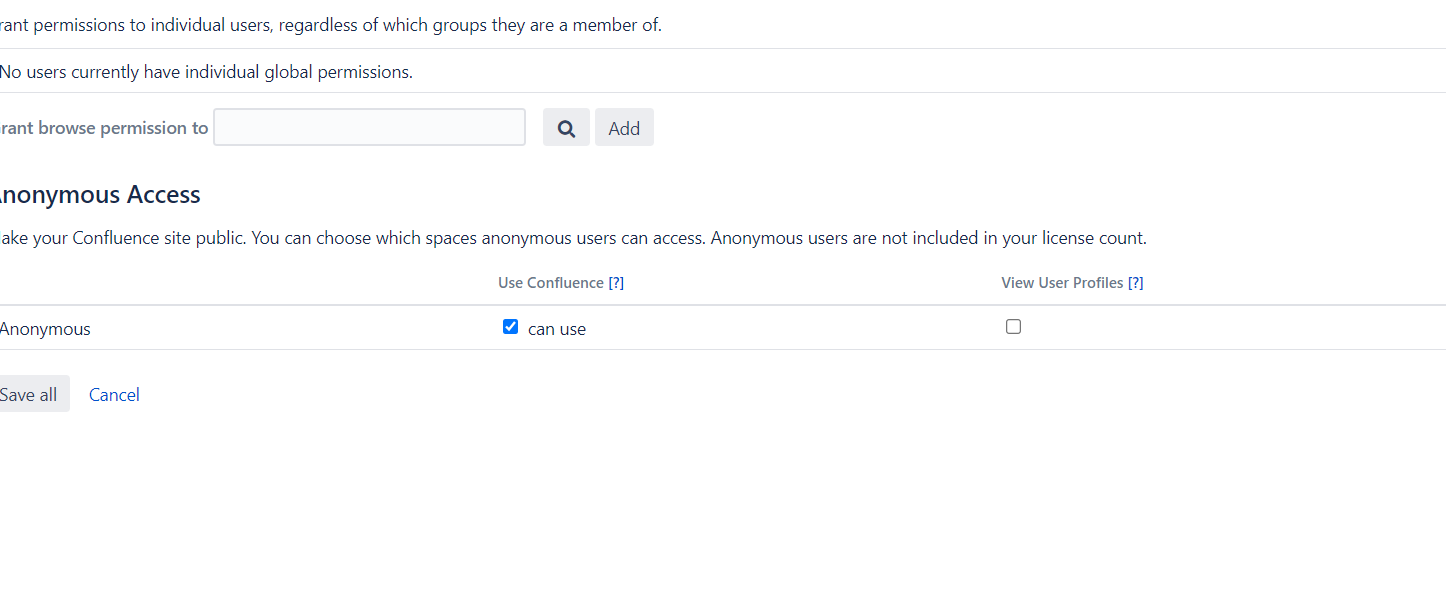This screenshot has height=616, width=1446.
Task: Uncheck the can use checkbox for Anonymous
Action: (x=510, y=326)
